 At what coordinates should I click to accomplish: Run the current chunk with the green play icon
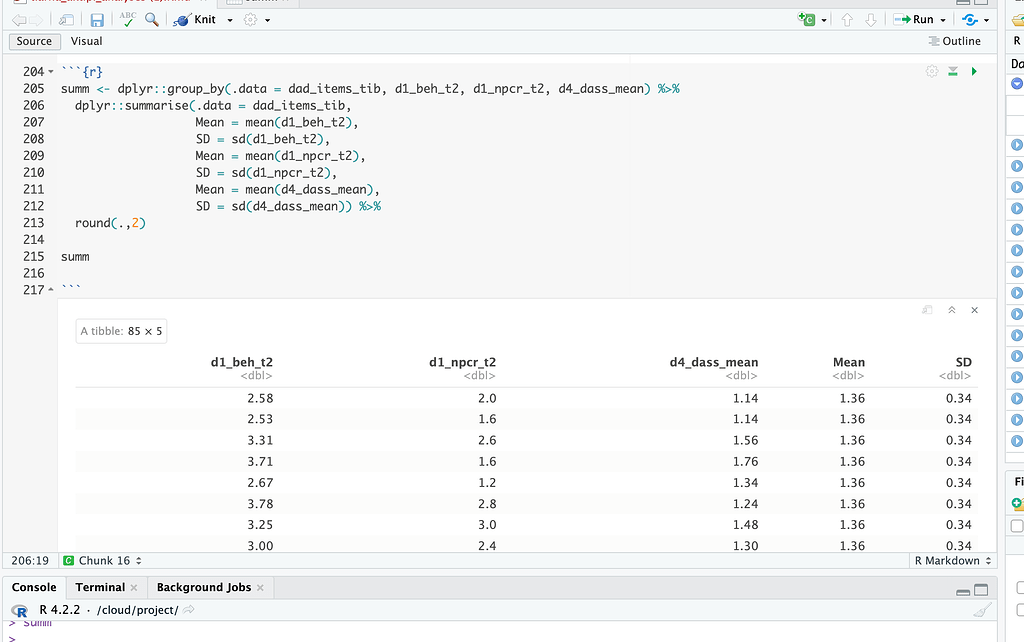click(974, 71)
